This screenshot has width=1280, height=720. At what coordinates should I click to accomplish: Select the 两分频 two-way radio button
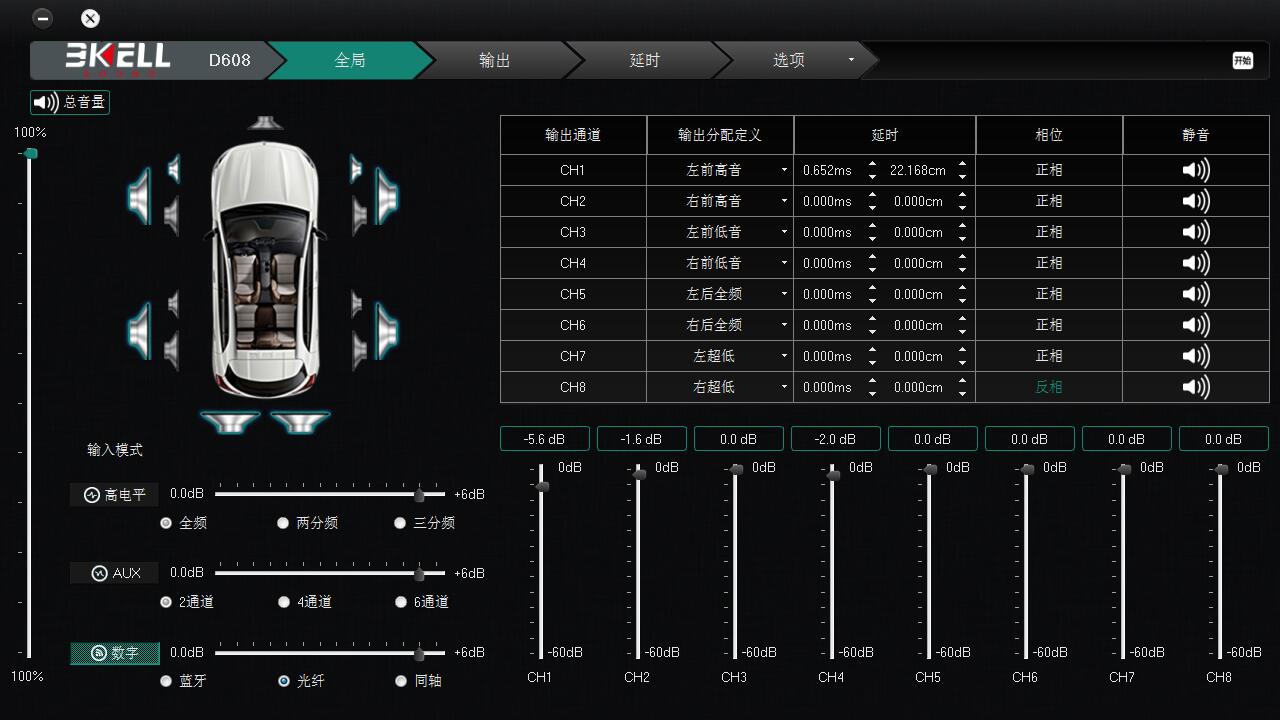283,523
